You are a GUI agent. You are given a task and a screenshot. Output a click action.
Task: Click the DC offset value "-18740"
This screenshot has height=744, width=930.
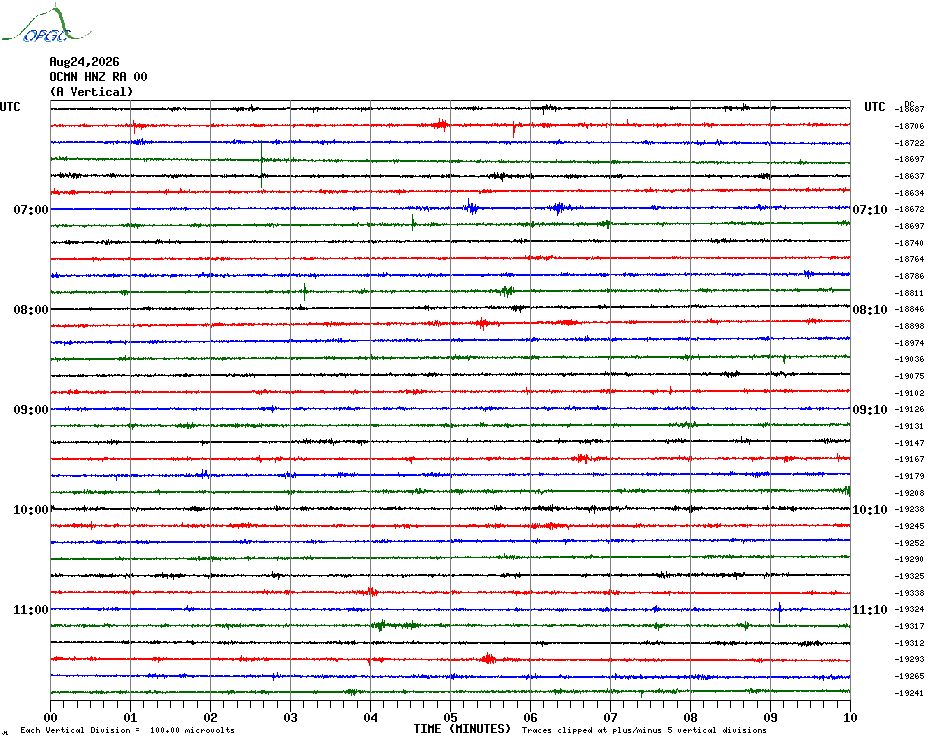pyautogui.click(x=909, y=243)
